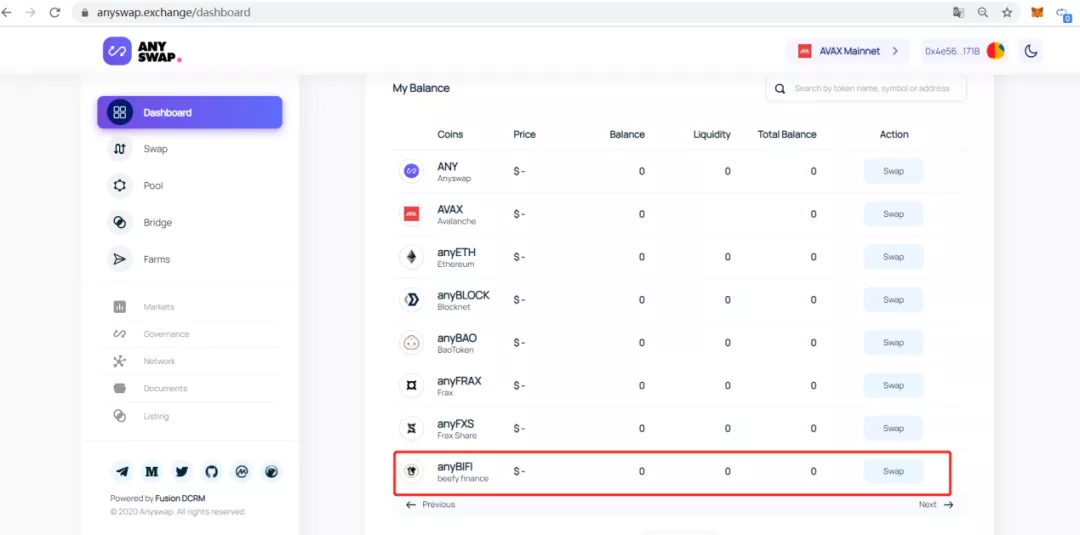Click the anyBIFI beefy icon
Screen dimensions: 1080x535
[x=411, y=472]
